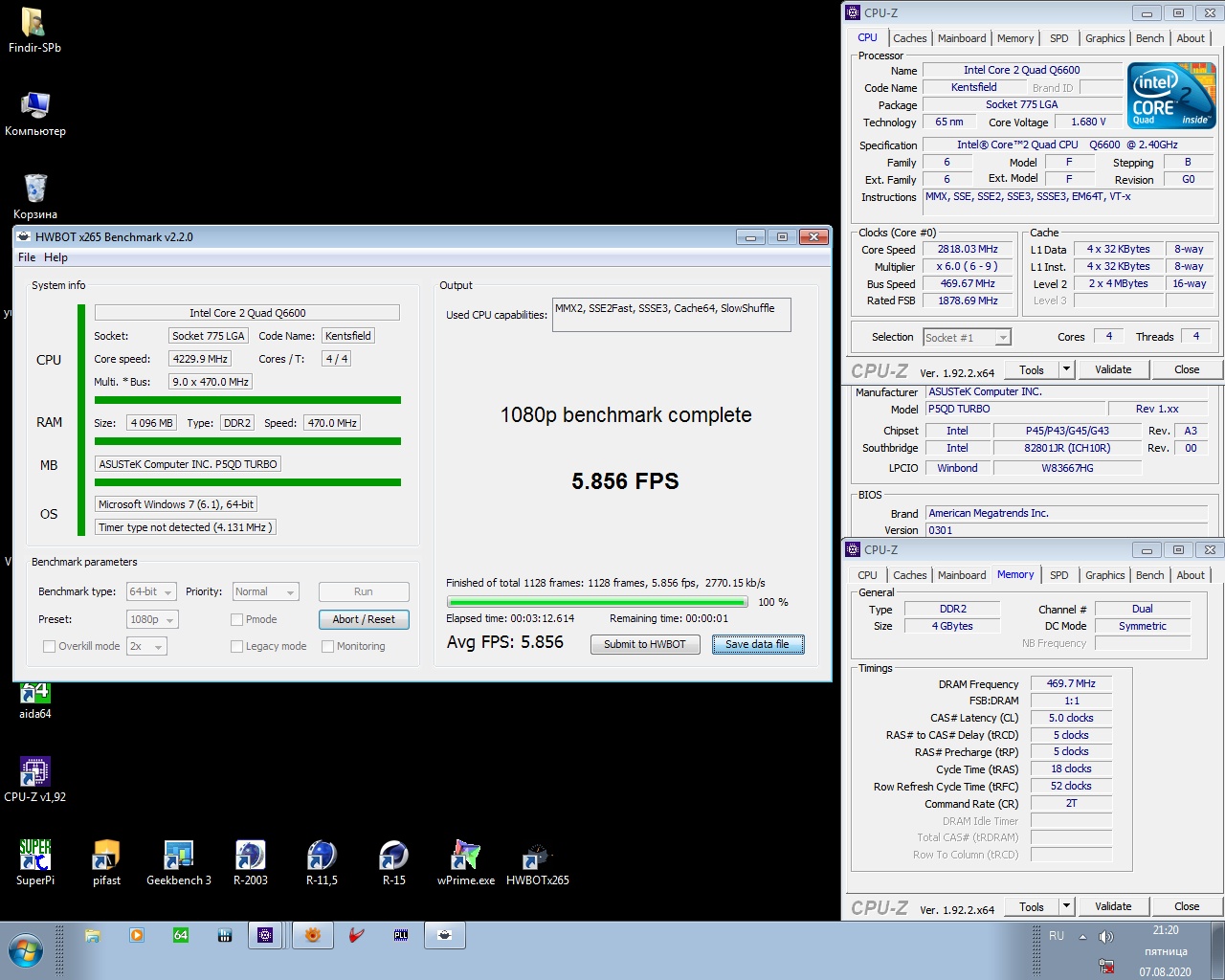Click the Save data file button
1225x980 pixels.
(x=757, y=644)
